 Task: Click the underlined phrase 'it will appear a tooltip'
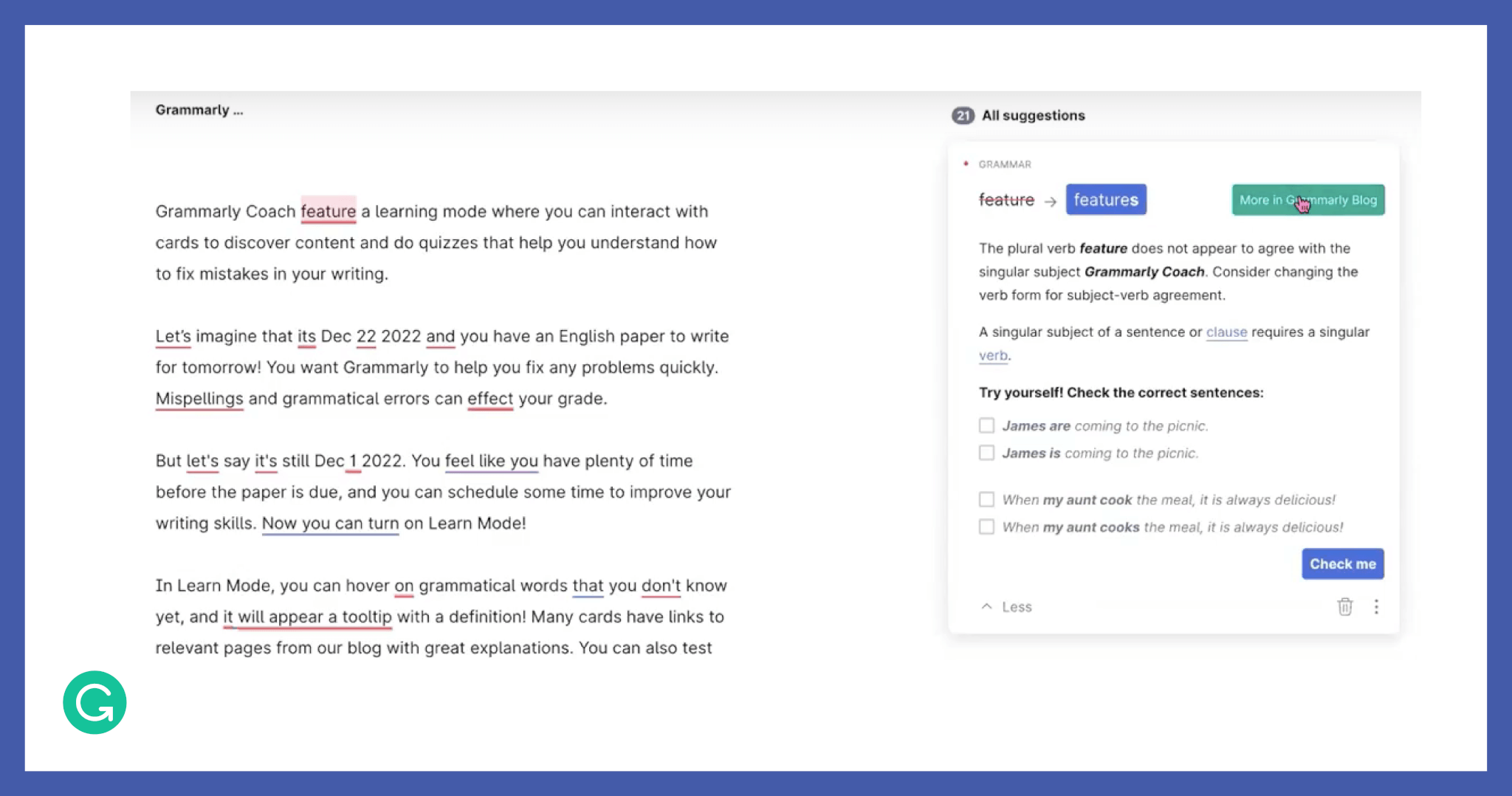pyautogui.click(x=307, y=617)
